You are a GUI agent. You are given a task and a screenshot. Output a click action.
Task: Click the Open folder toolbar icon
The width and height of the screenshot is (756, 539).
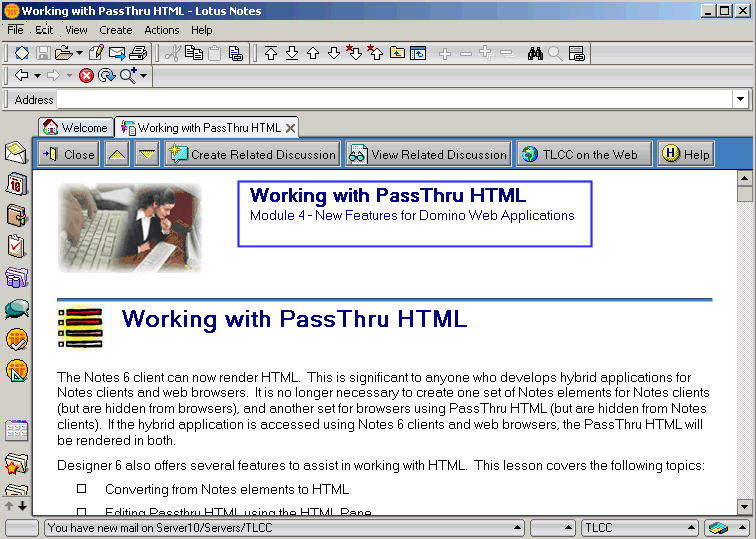tap(64, 53)
